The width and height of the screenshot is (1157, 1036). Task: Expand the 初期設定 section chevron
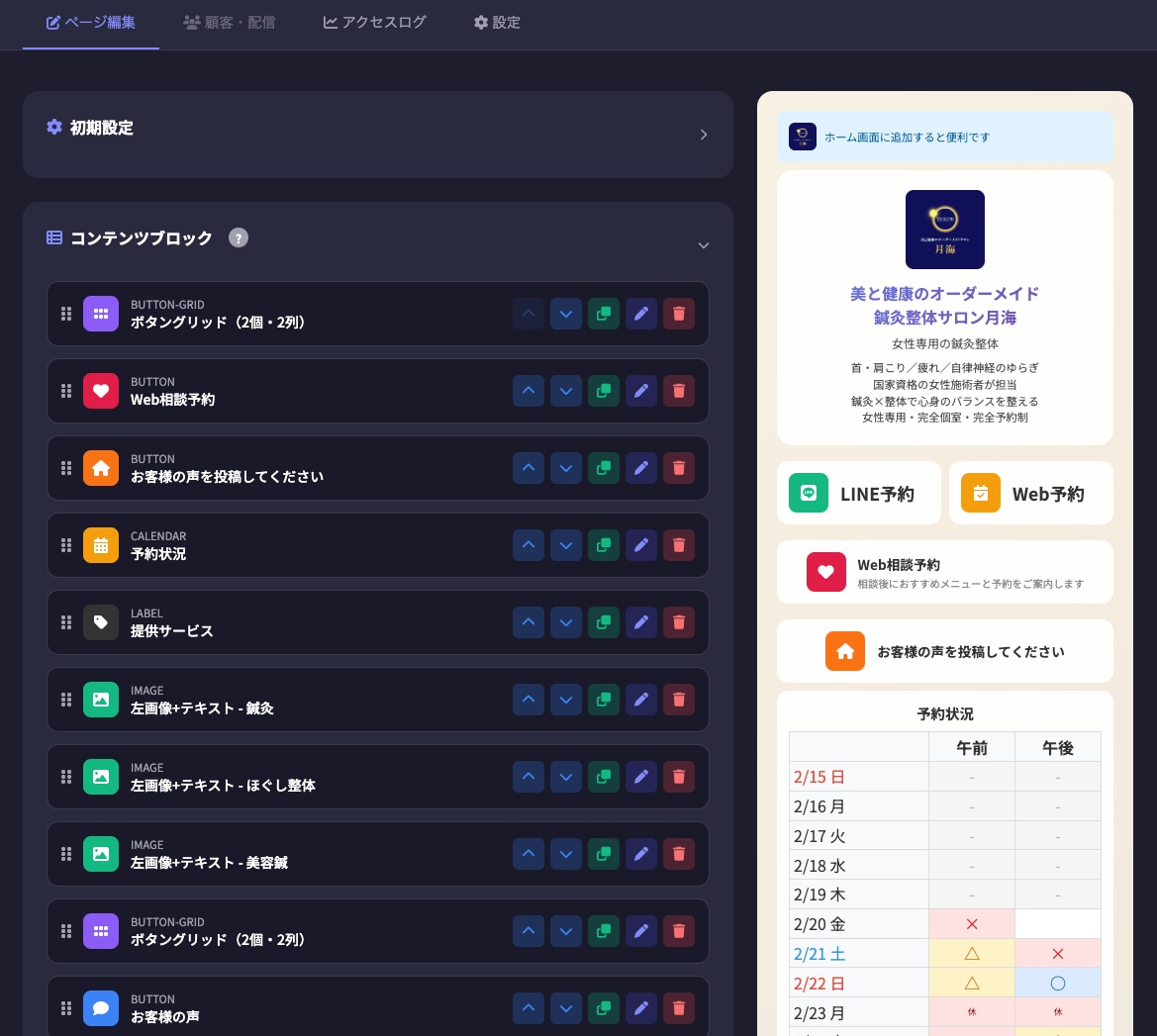click(x=703, y=135)
